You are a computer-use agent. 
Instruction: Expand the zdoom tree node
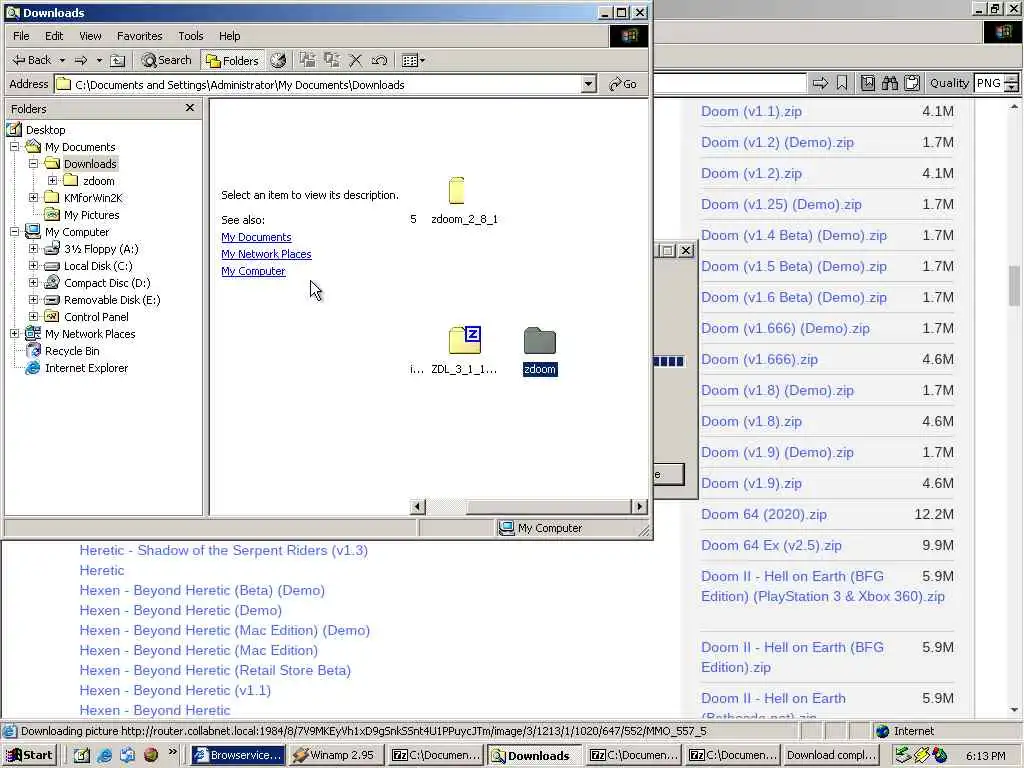click(x=52, y=181)
